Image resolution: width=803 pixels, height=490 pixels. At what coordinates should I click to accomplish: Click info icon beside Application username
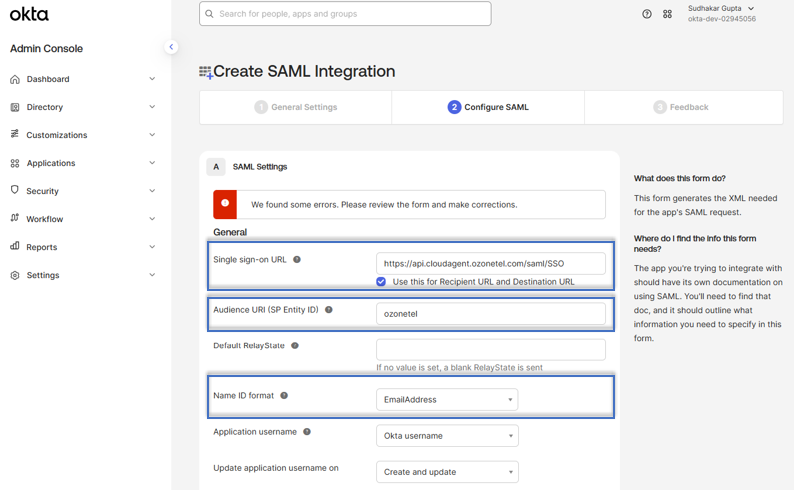(x=307, y=432)
